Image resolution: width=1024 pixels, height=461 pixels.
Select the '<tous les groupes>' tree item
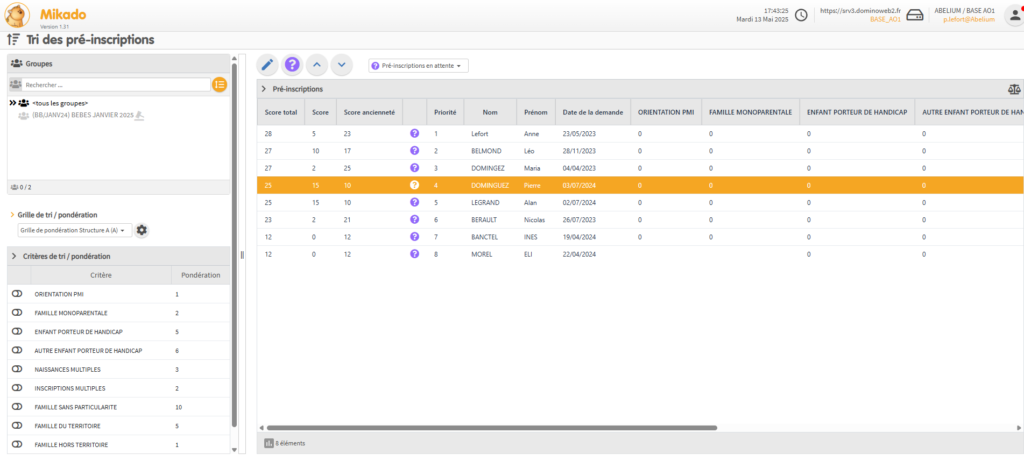tap(58, 103)
